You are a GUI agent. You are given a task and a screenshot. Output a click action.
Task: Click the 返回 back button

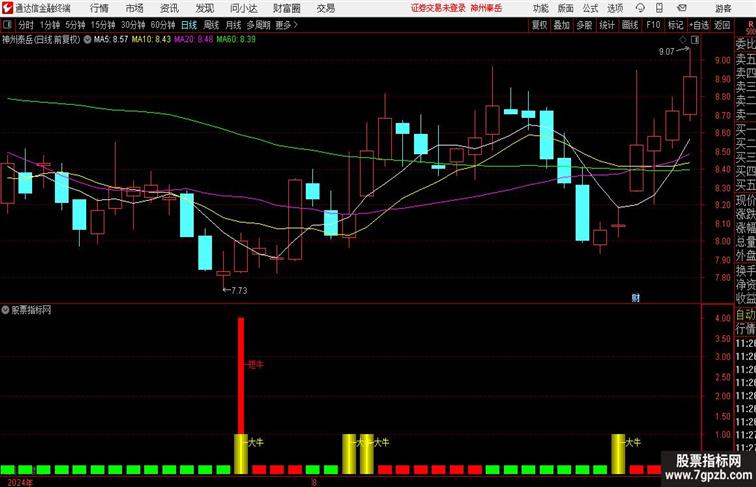coord(722,25)
